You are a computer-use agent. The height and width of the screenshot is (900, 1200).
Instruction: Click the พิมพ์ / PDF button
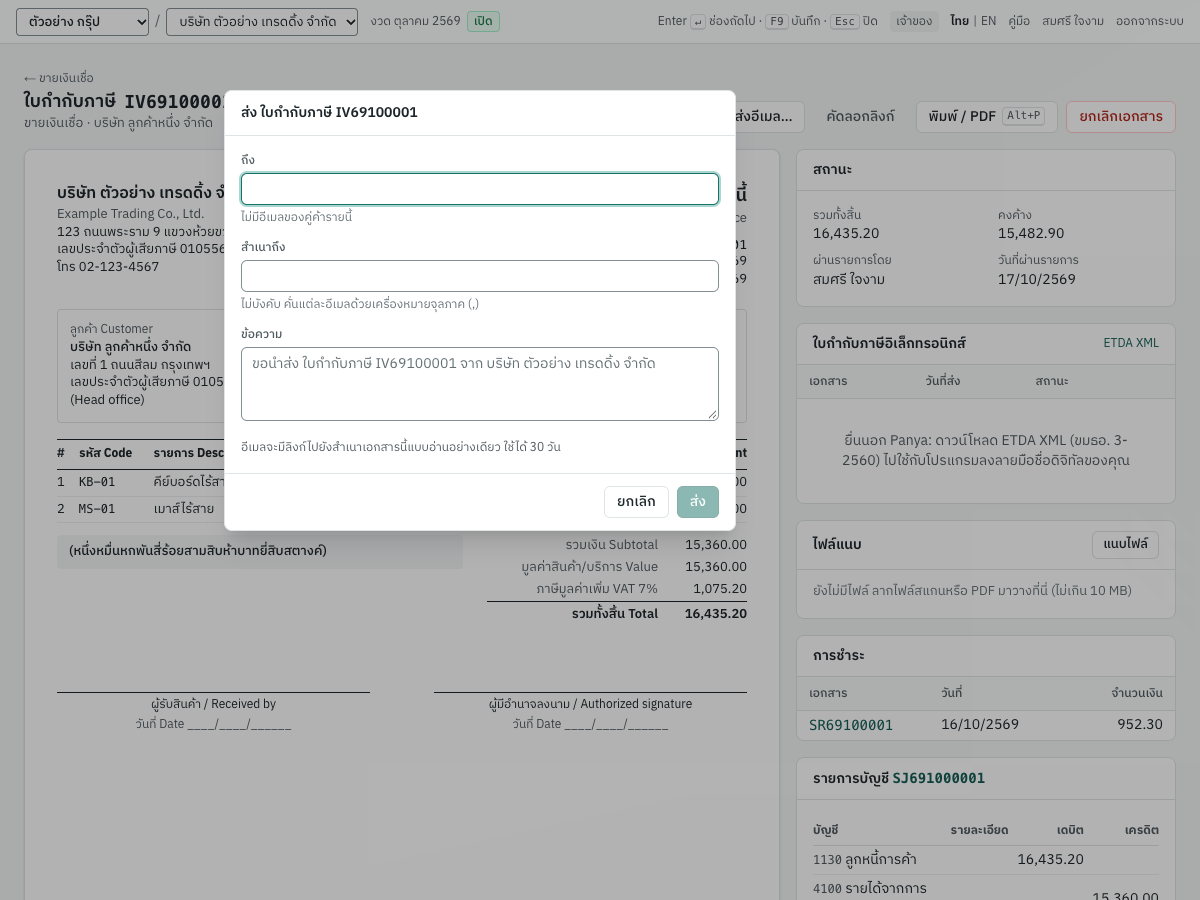click(x=987, y=117)
